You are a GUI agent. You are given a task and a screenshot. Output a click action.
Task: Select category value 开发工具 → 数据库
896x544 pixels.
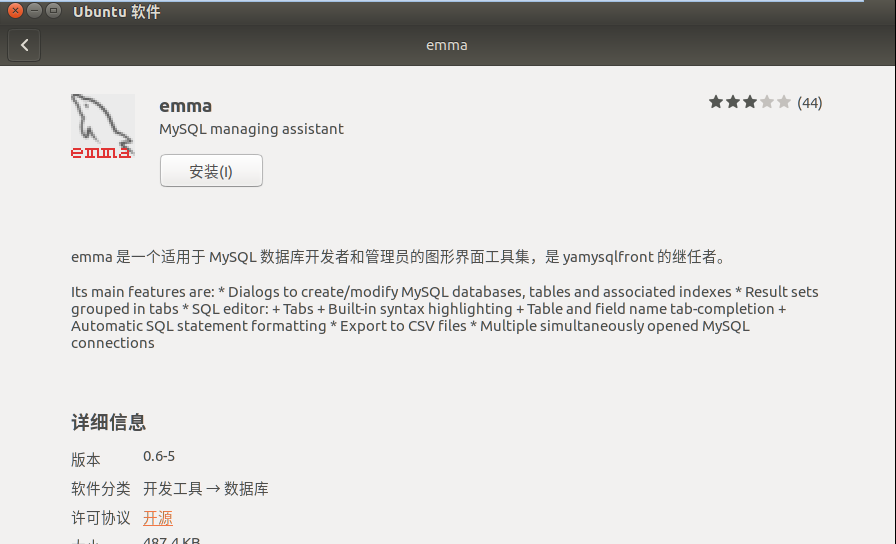pyautogui.click(x=206, y=489)
